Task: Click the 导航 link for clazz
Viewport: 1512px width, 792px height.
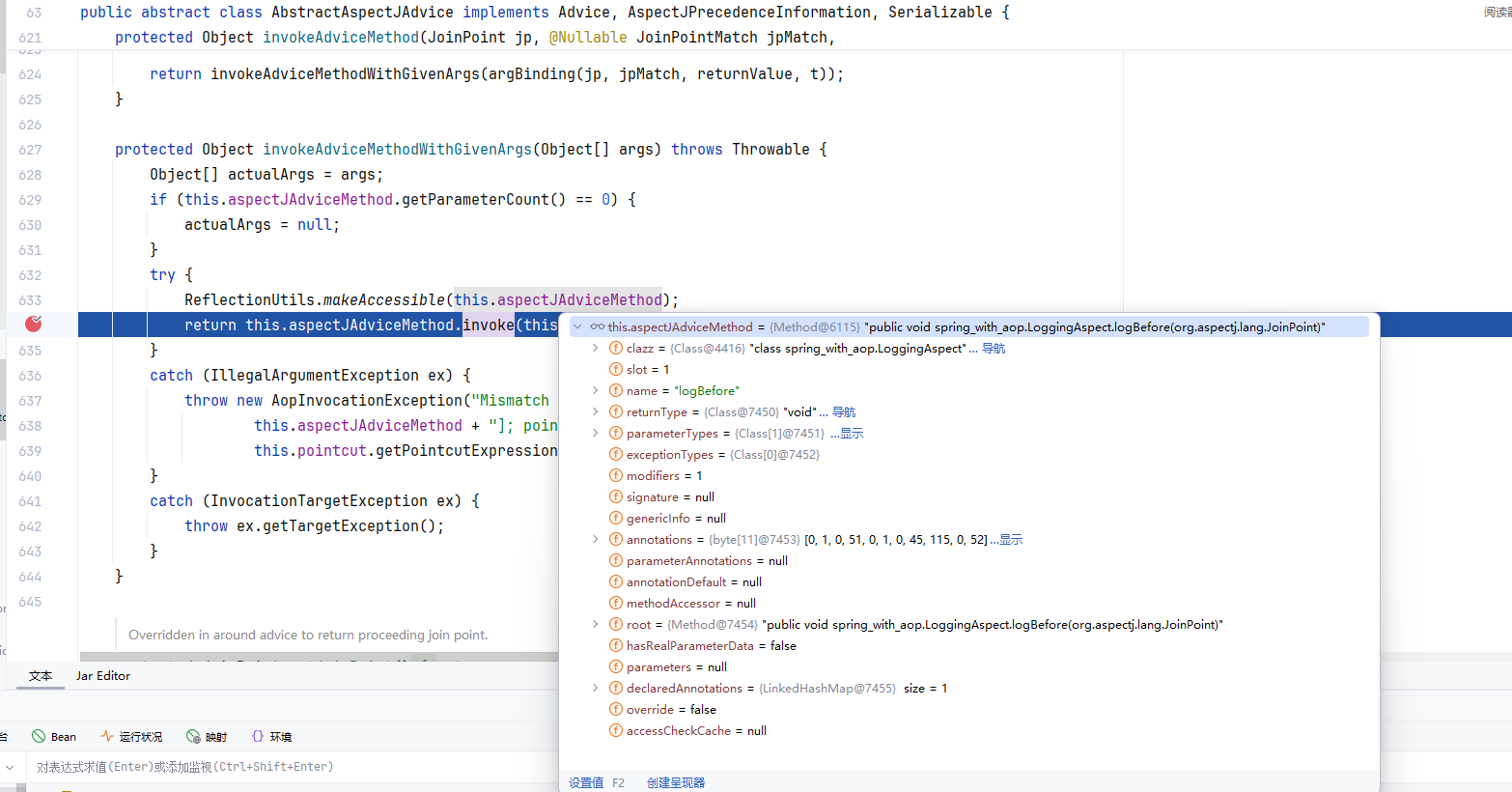Action: click(x=994, y=349)
